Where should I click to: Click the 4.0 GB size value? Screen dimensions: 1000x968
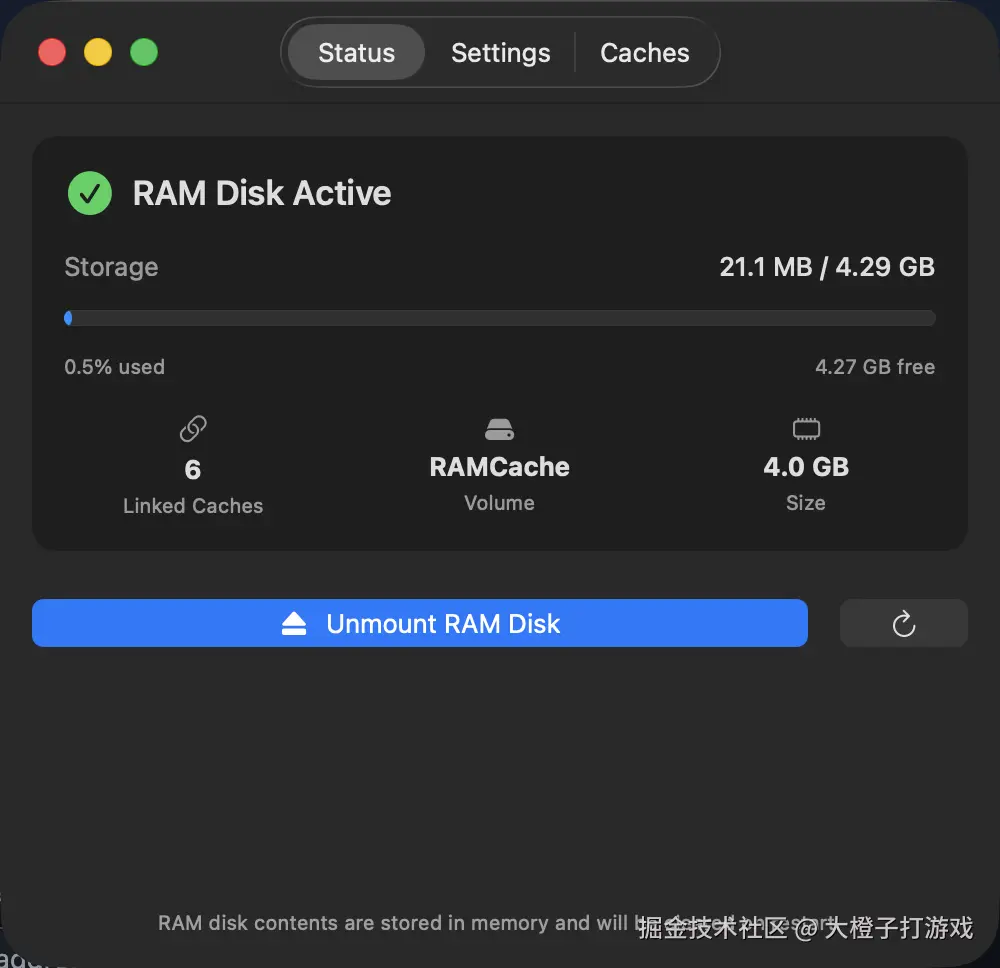tap(806, 467)
